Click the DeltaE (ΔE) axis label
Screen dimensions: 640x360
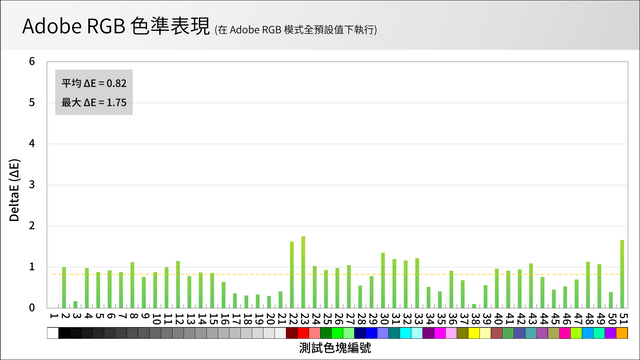[x=14, y=190]
